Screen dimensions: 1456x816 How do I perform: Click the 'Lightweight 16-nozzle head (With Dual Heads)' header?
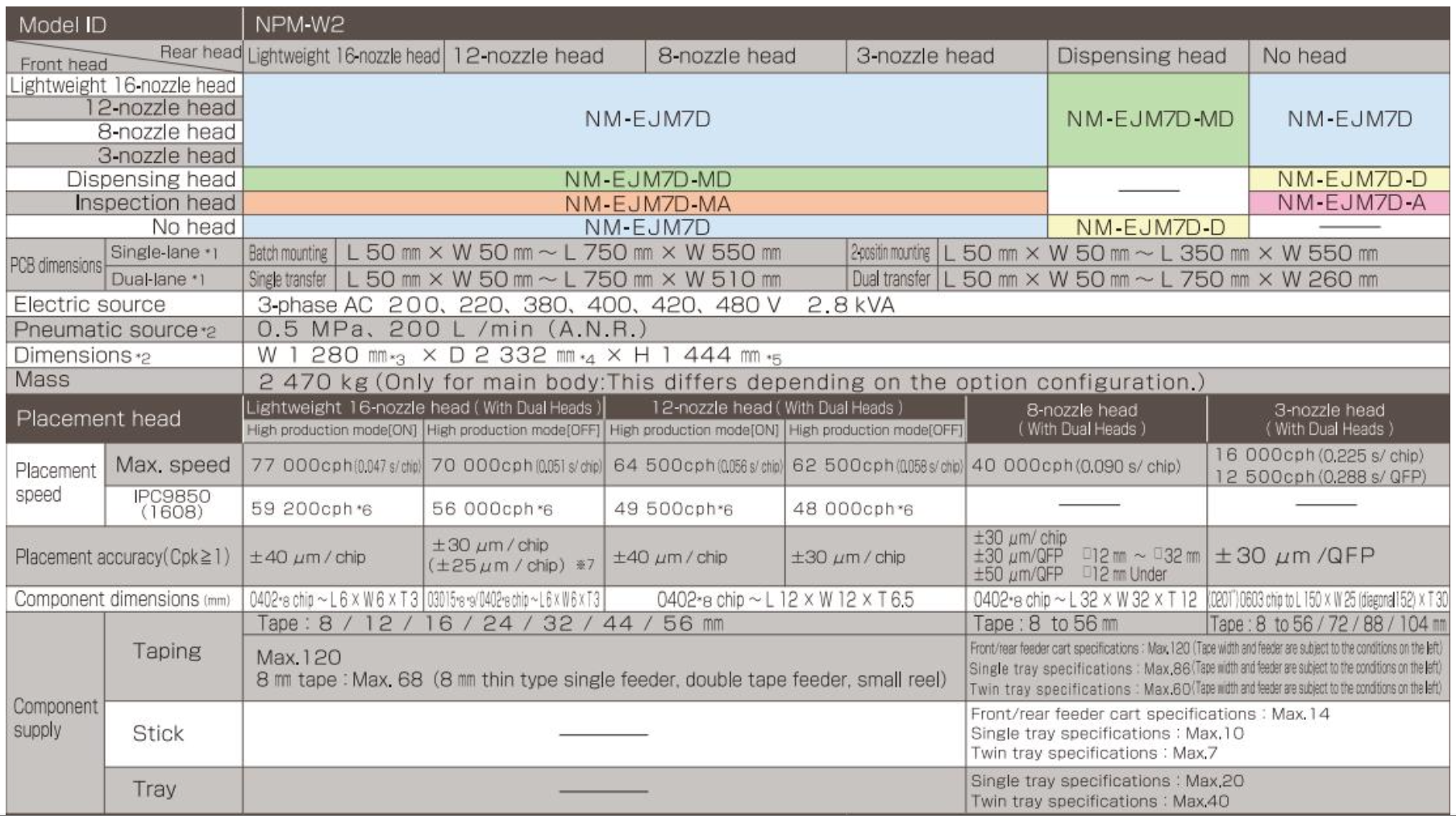coord(423,408)
